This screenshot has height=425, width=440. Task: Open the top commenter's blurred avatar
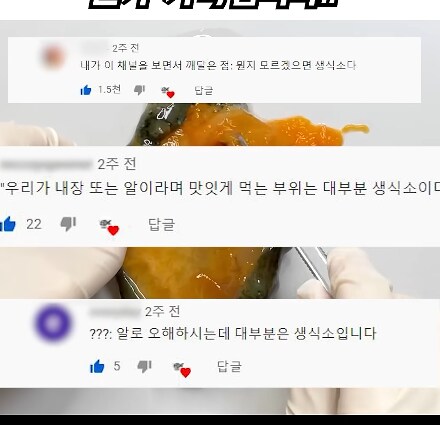(x=53, y=57)
